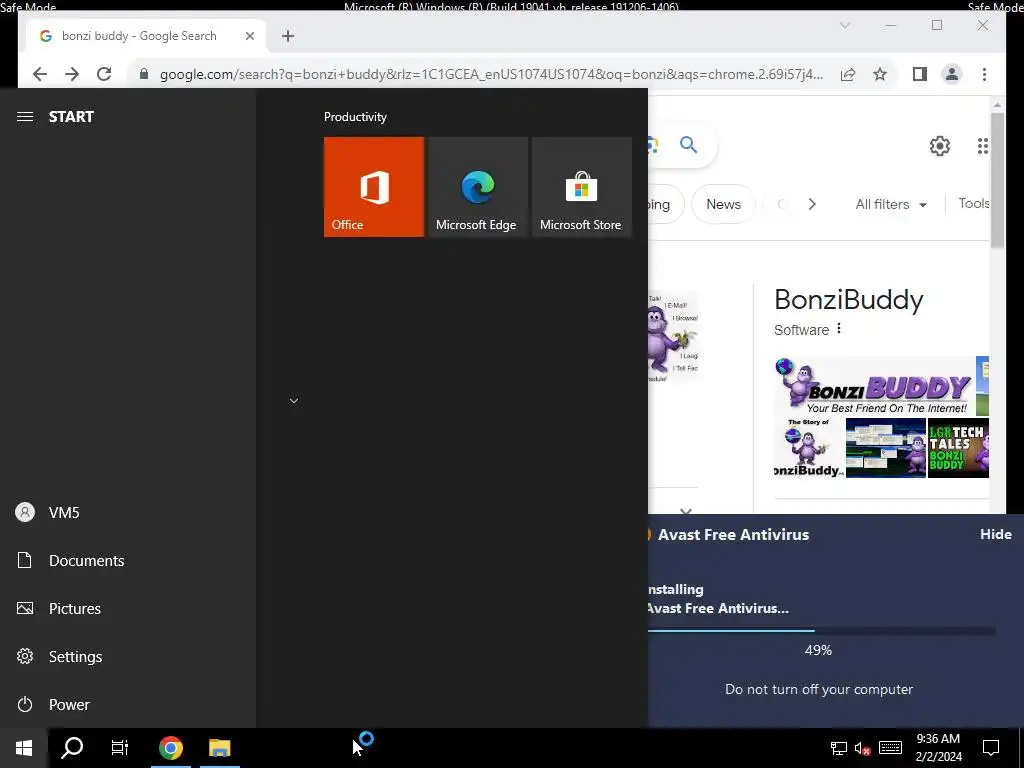Open the Bonzi desktop screenshot thumbnail
Viewport: 1024px width, 768px height.
[x=886, y=449]
